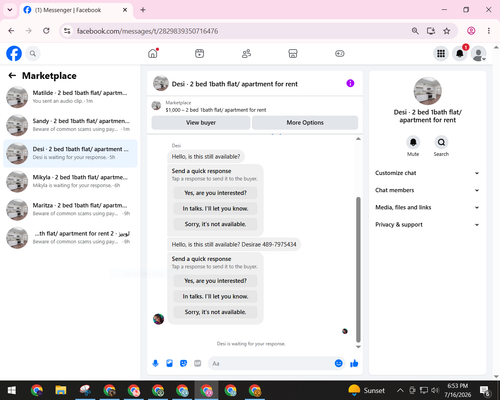Open new browser tab plus button
The image size is (500, 400).
(x=143, y=10)
